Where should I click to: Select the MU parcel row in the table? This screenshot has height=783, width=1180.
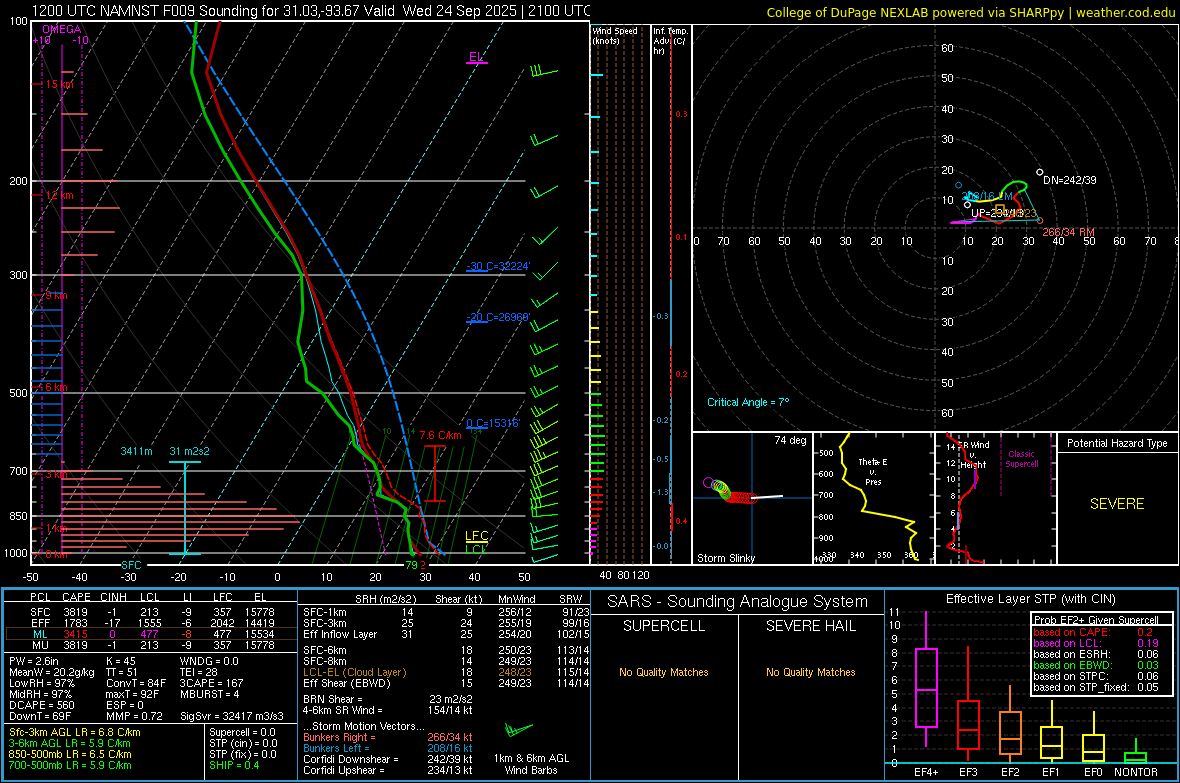point(151,644)
